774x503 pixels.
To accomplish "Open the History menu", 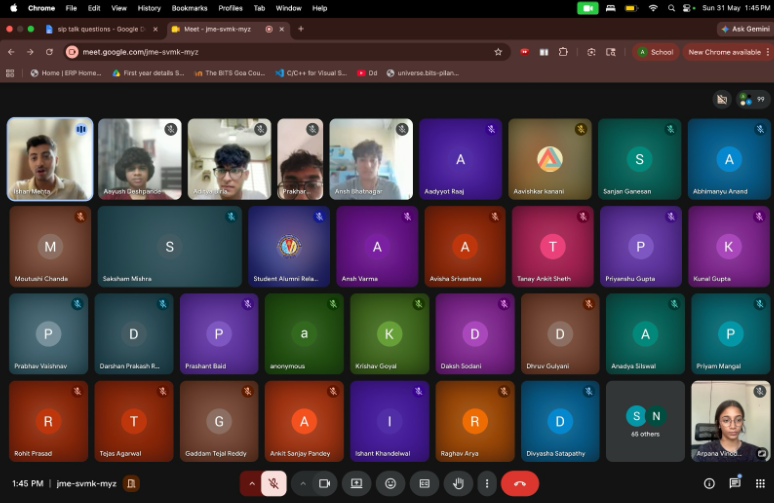I will [x=149, y=8].
